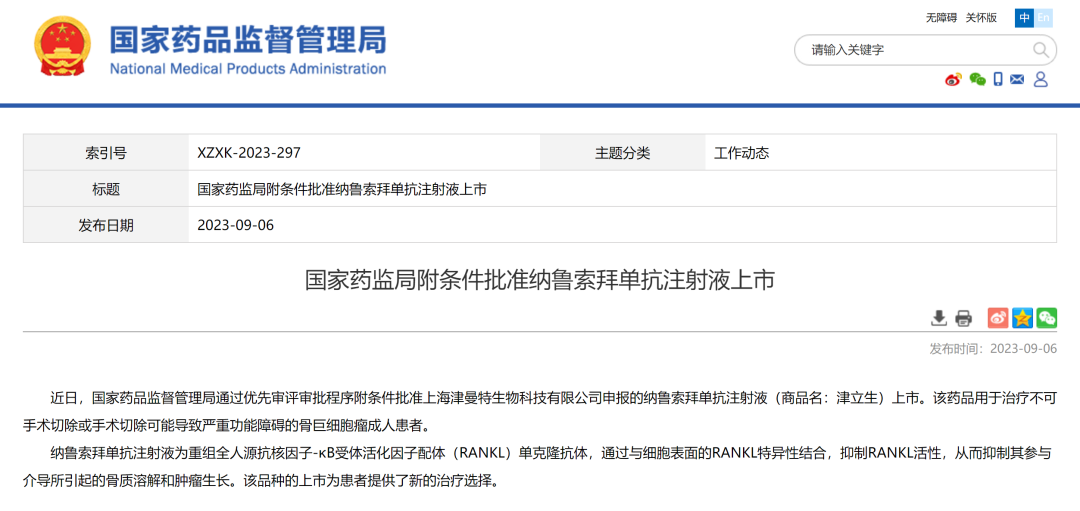Print the article via the printer icon
This screenshot has width=1080, height=511.
[x=964, y=317]
